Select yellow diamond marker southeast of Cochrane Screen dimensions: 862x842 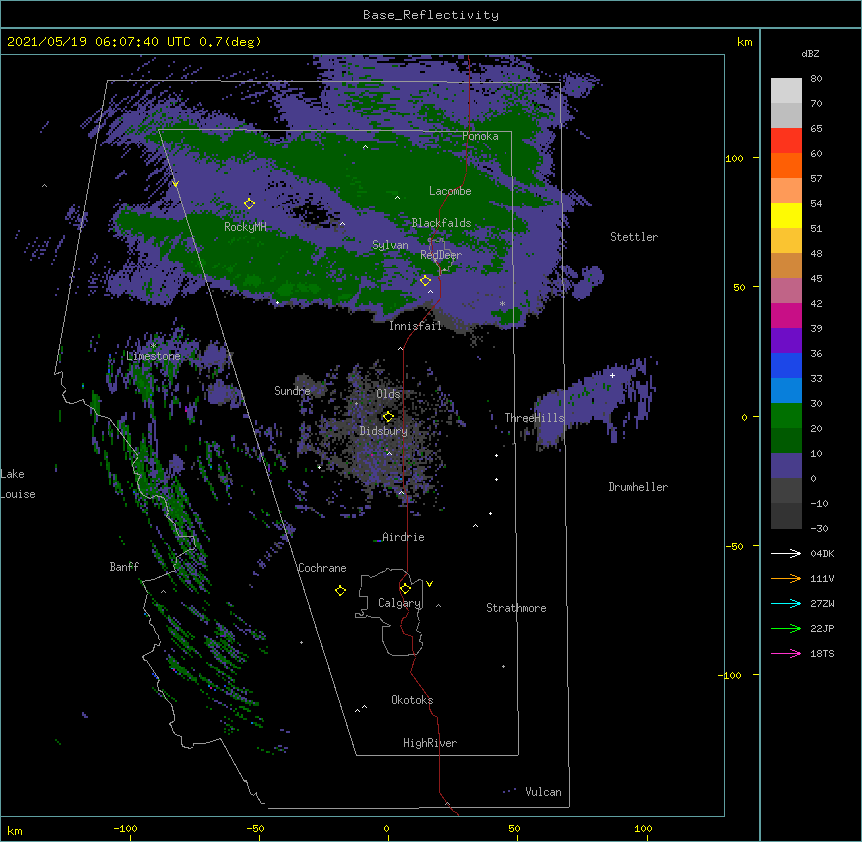340,590
